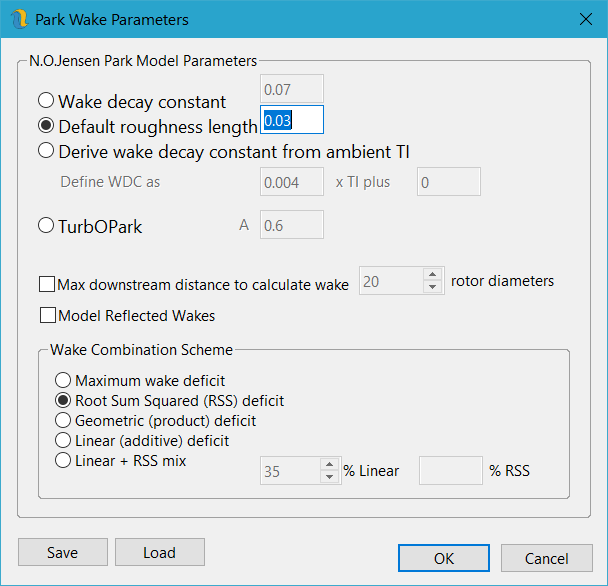Enable Max downstream distance to calculate wake
This screenshot has height=586, width=608.
(47, 284)
